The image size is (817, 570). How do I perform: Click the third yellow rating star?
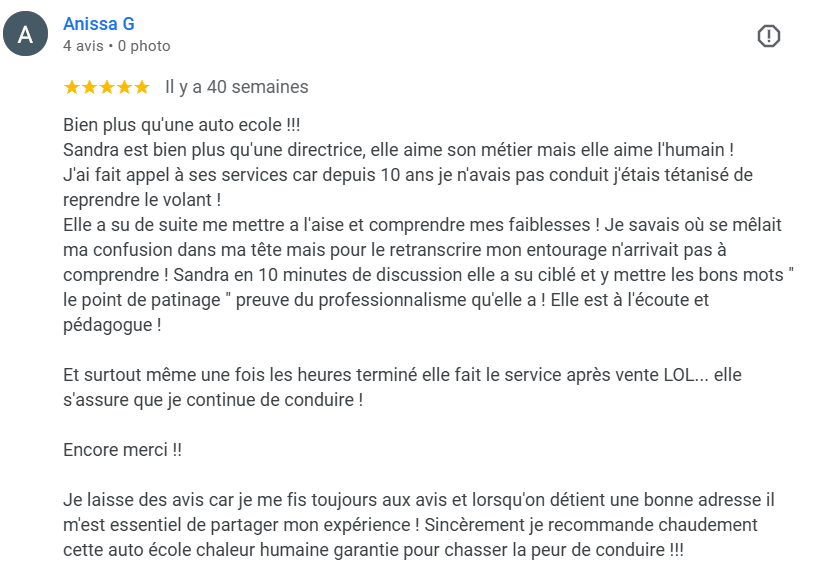(x=106, y=87)
